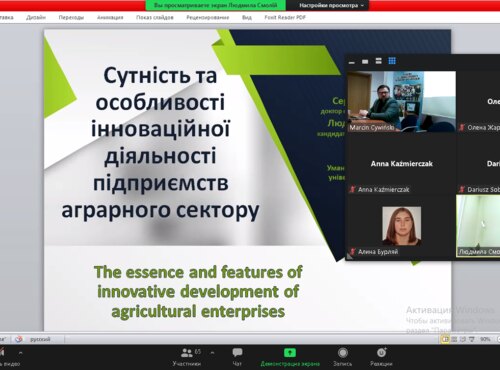The height and width of the screenshot is (370, 500).
Task: Switch video panel to strip view
Action: tap(378, 61)
